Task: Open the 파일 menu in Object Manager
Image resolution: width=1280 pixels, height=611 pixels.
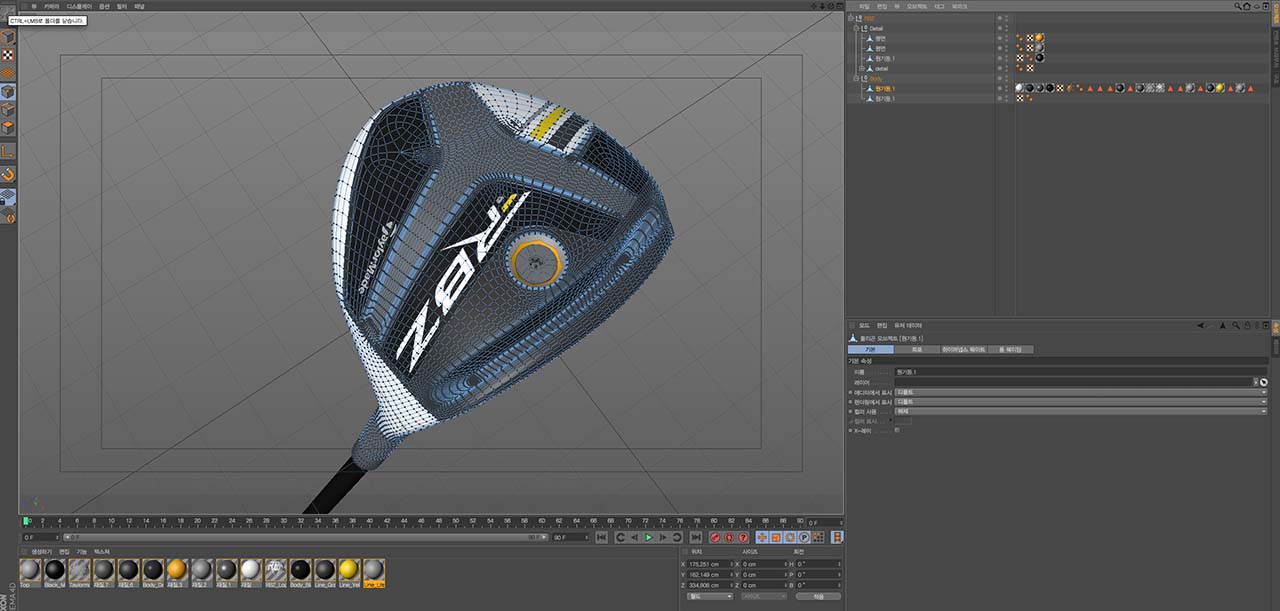Action: click(865, 6)
